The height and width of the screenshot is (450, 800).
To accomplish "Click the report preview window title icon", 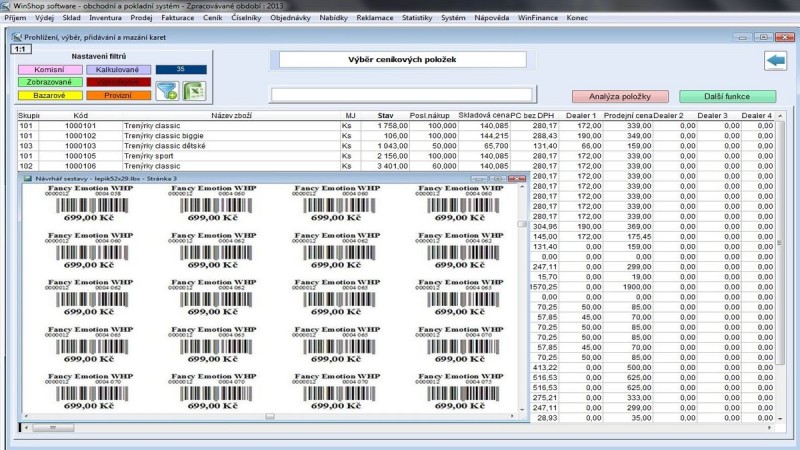I will point(27,178).
